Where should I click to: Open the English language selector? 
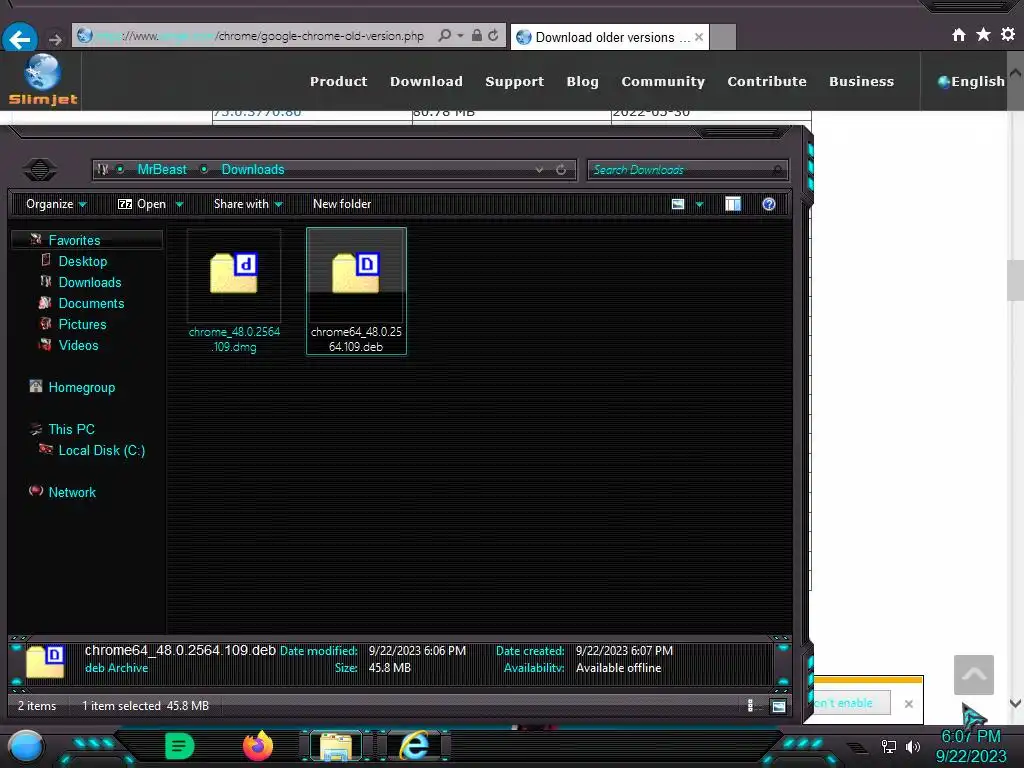pyautogui.click(x=971, y=82)
